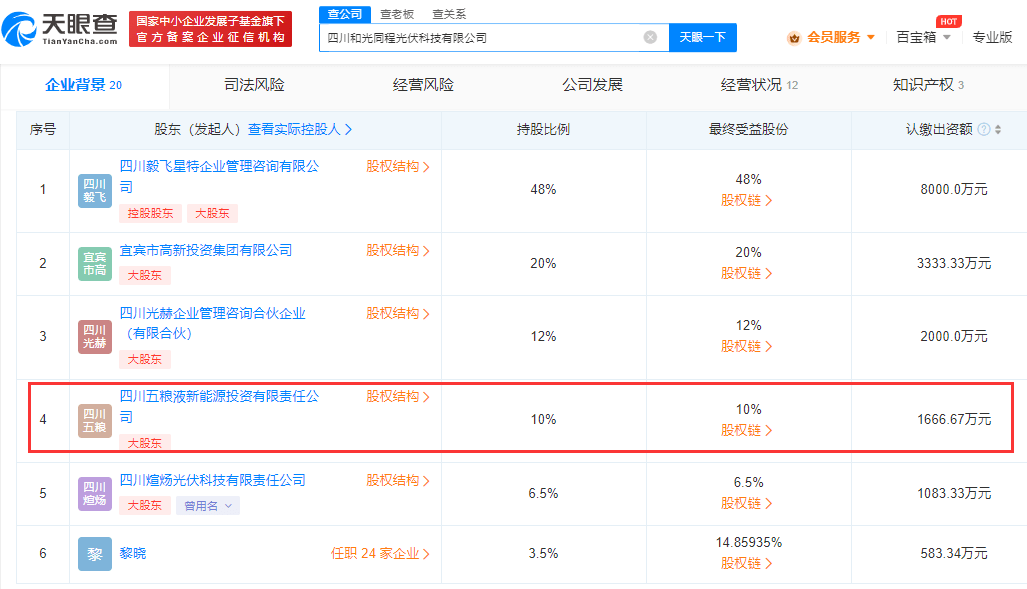The width and height of the screenshot is (1027, 589).
Task: Open the 百宝箱 dropdown
Action: tap(923, 37)
